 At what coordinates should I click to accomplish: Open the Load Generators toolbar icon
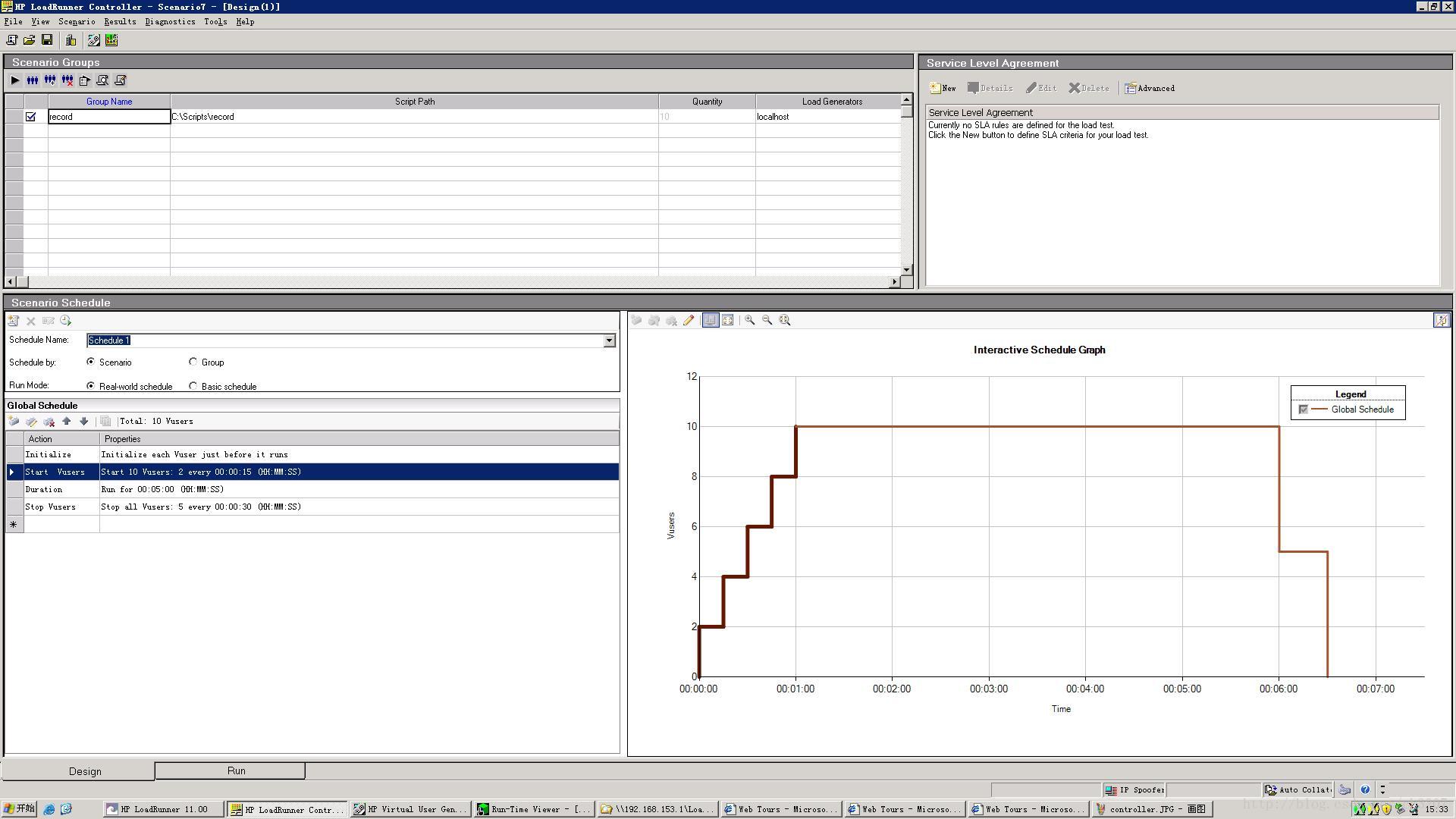tap(71, 40)
